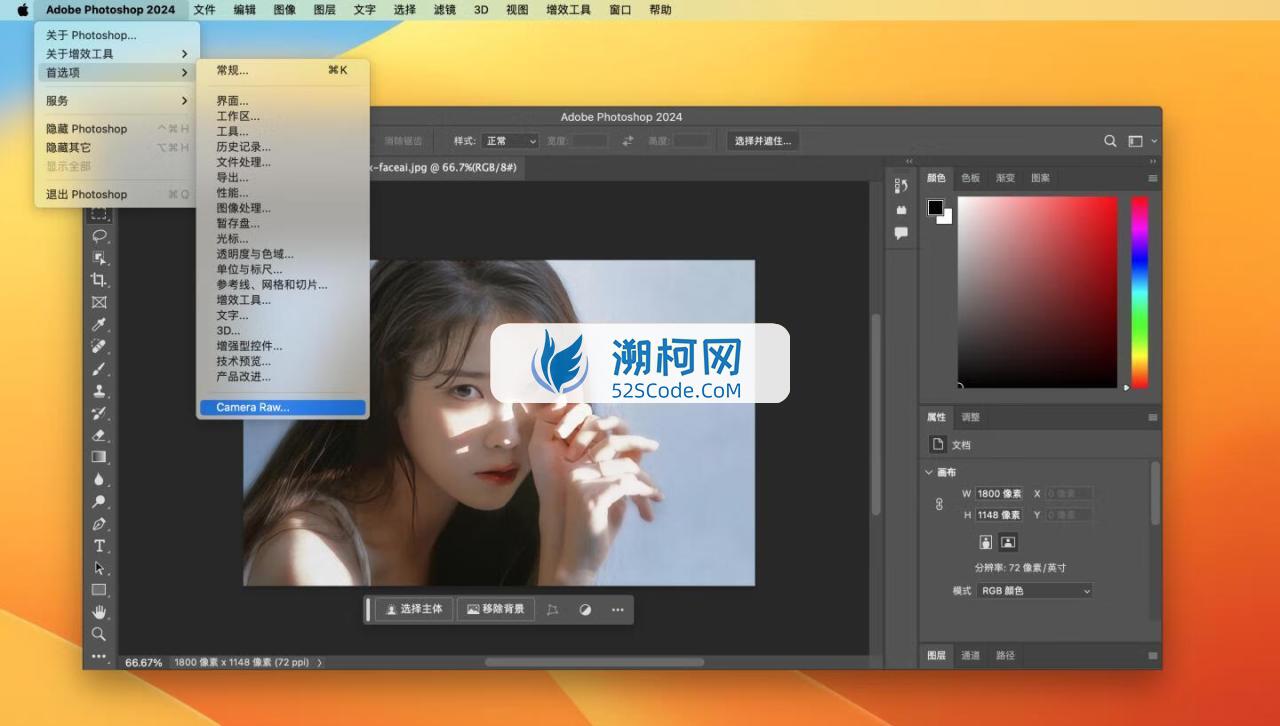The width and height of the screenshot is (1280, 726).
Task: Select the Rectangle shape tool
Action: click(99, 589)
